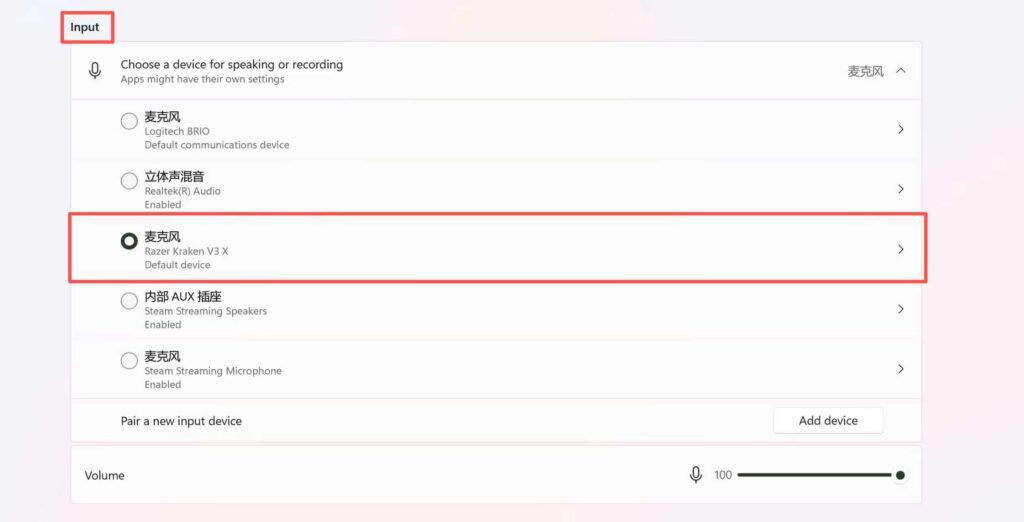This screenshot has width=1024, height=522.
Task: Click the Razer Kraken V3 X device name
Action: (186, 251)
